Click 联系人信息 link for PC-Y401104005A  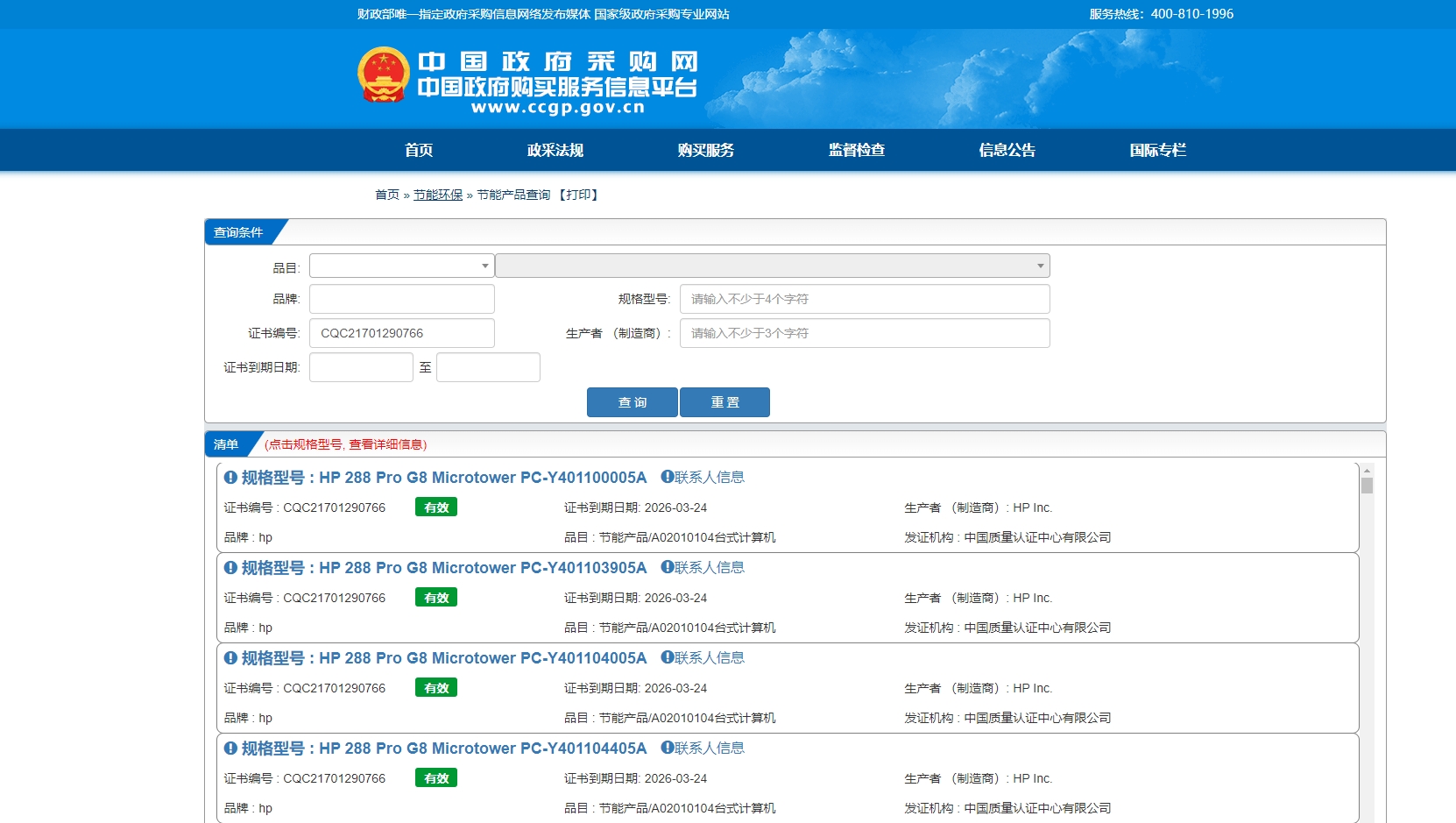click(x=710, y=657)
